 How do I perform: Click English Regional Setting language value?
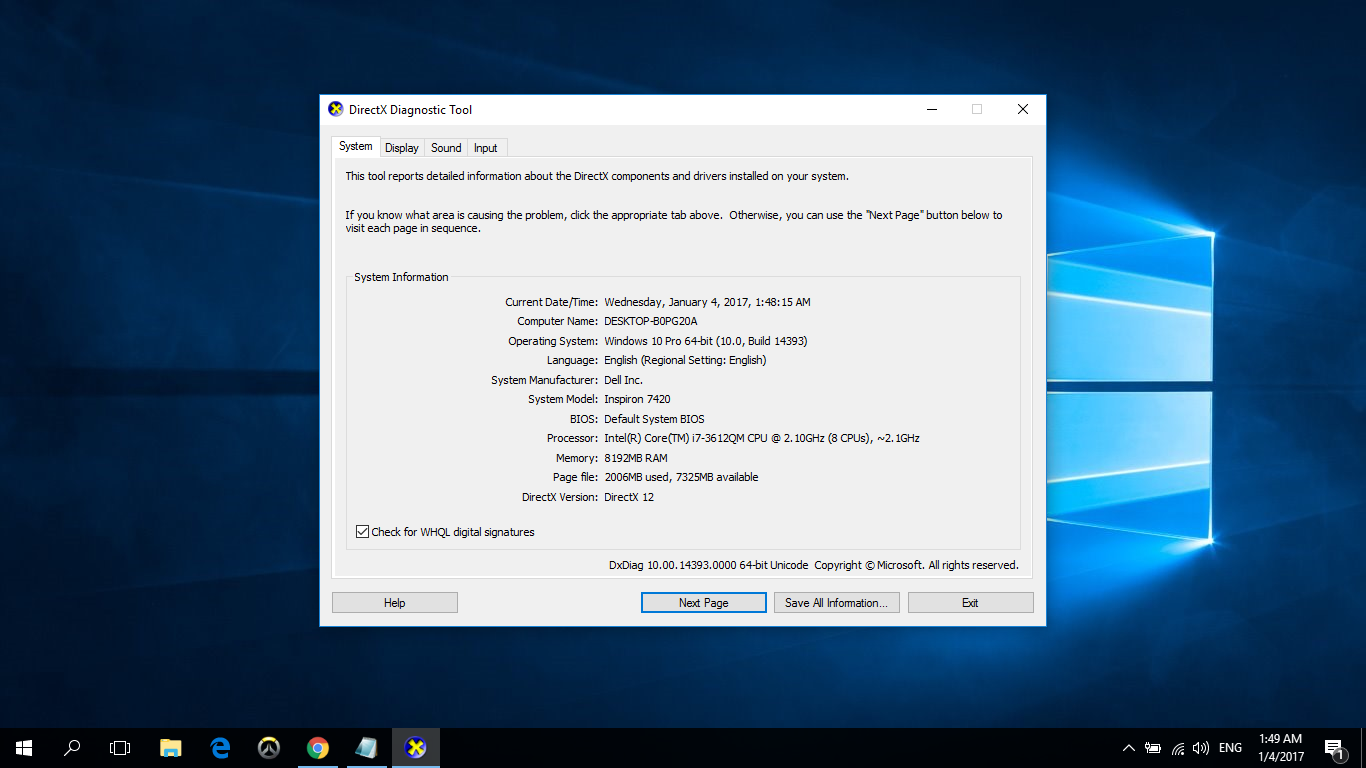click(x=685, y=360)
